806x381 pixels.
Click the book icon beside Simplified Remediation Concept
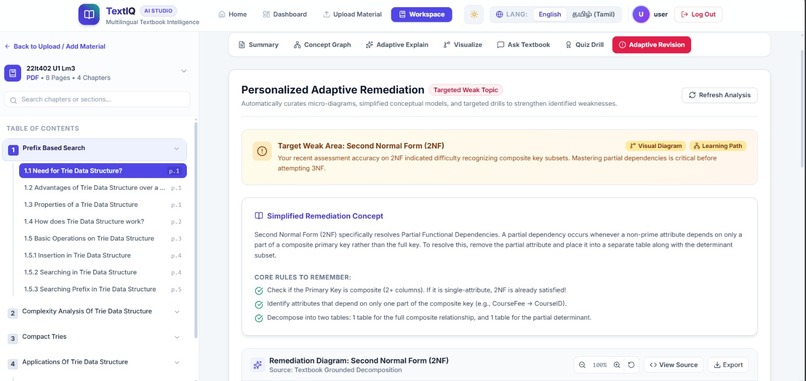259,216
